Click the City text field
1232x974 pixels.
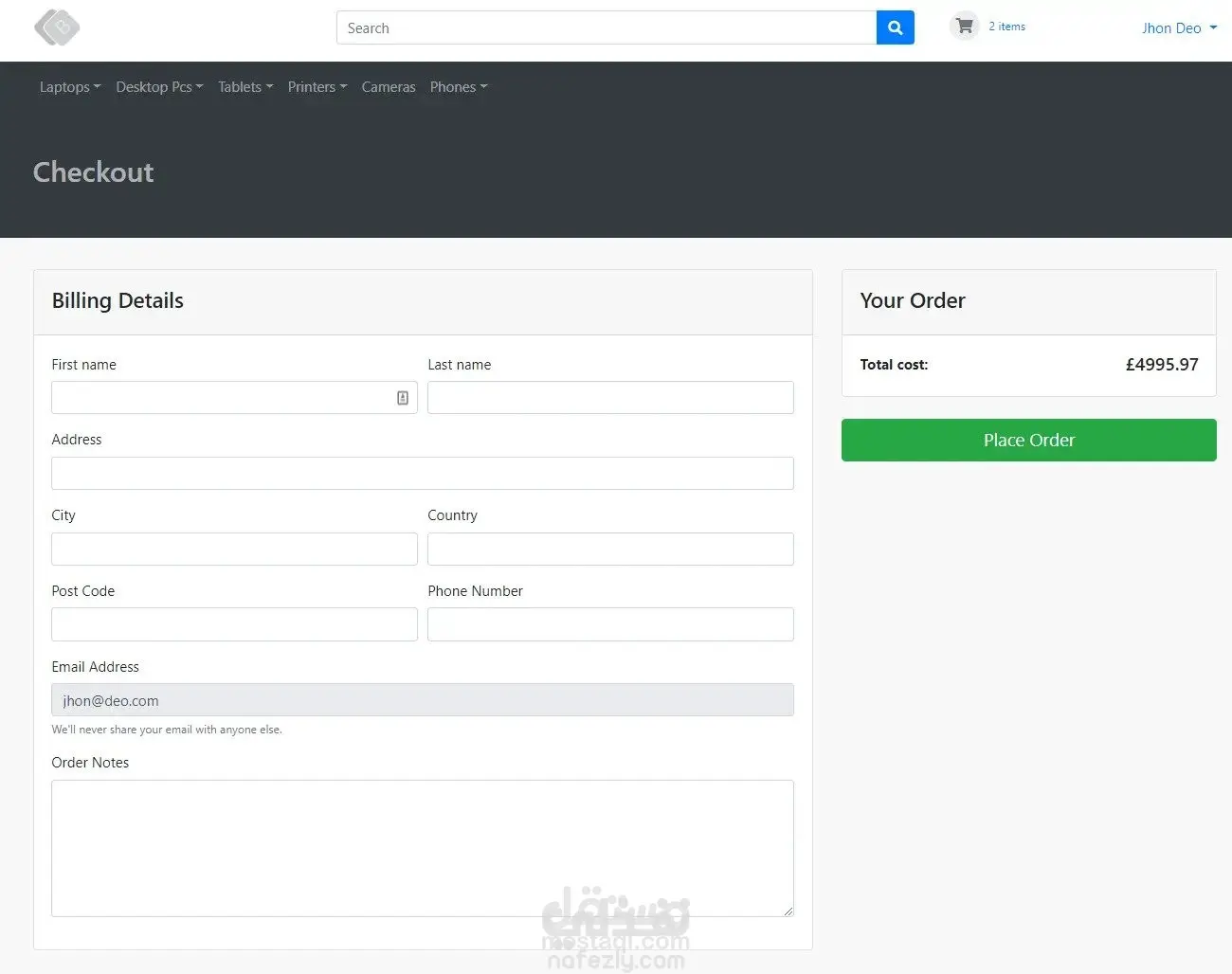click(x=234, y=550)
